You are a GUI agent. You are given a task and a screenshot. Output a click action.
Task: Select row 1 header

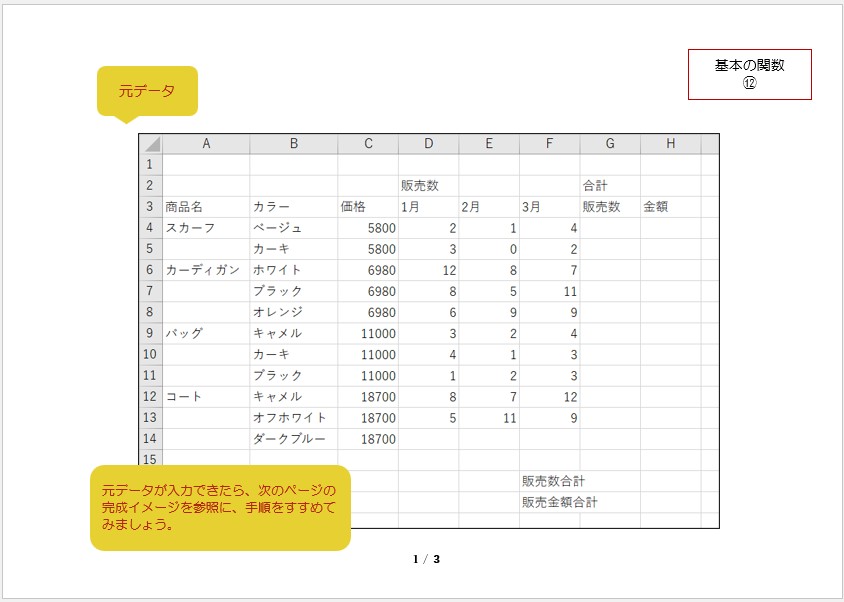tap(151, 165)
